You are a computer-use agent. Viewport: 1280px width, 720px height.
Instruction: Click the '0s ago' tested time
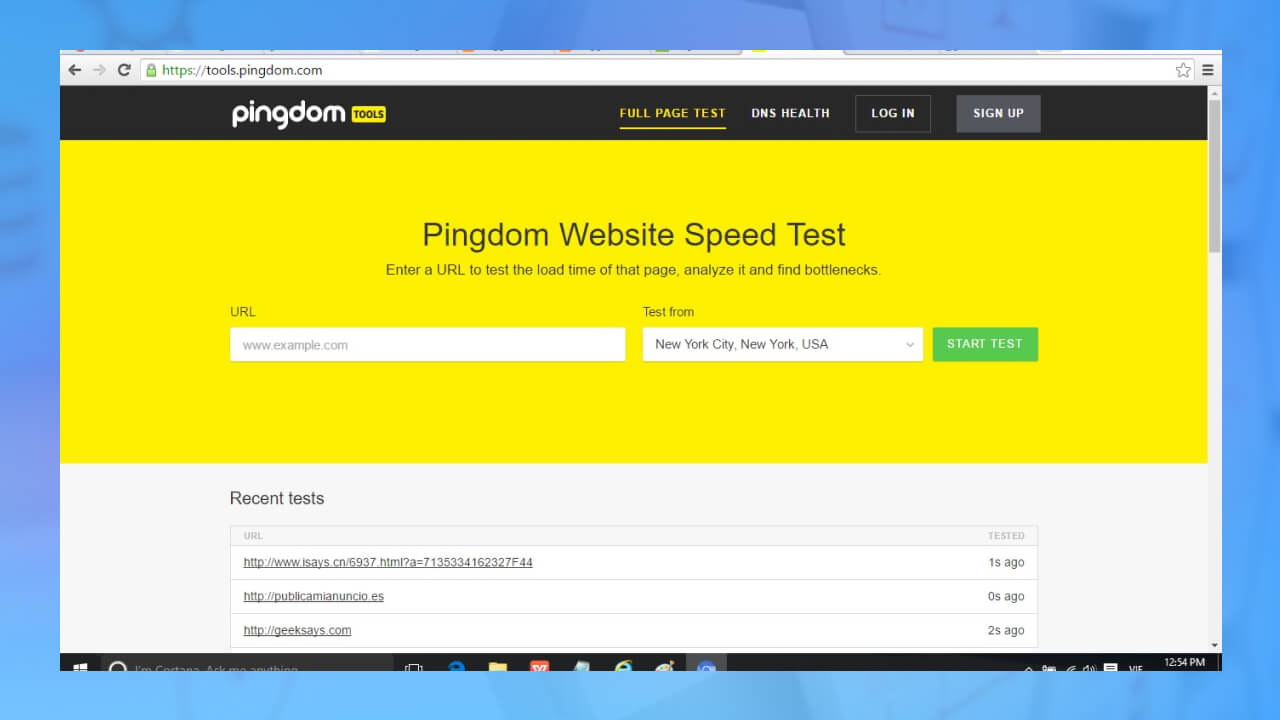click(1006, 597)
